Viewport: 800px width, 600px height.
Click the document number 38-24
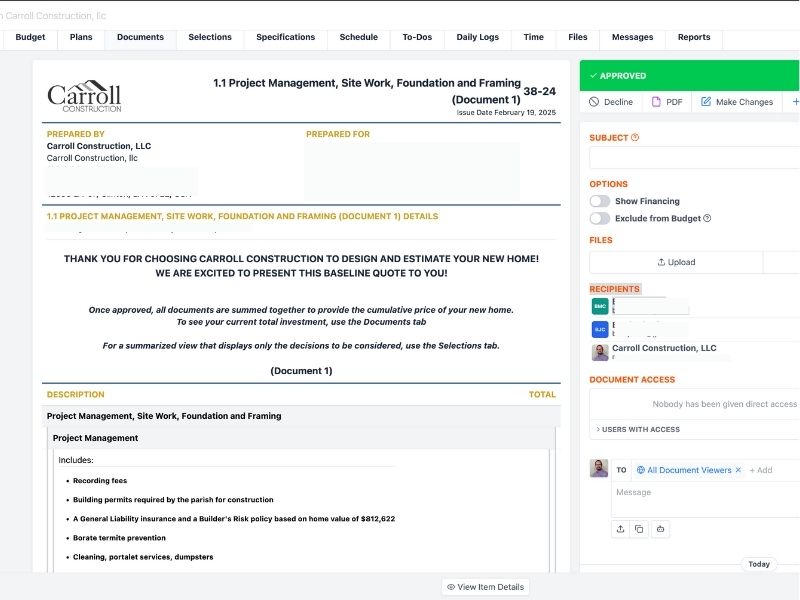(x=540, y=91)
